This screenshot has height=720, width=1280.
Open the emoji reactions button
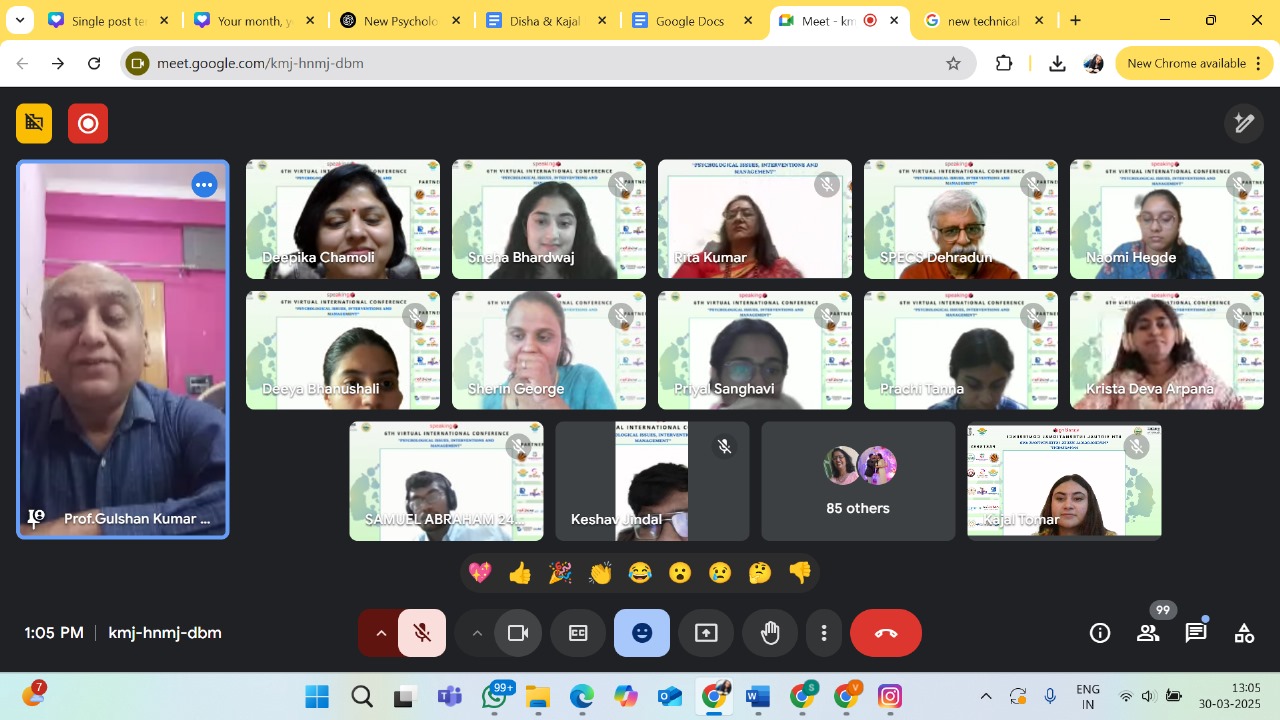pos(642,633)
